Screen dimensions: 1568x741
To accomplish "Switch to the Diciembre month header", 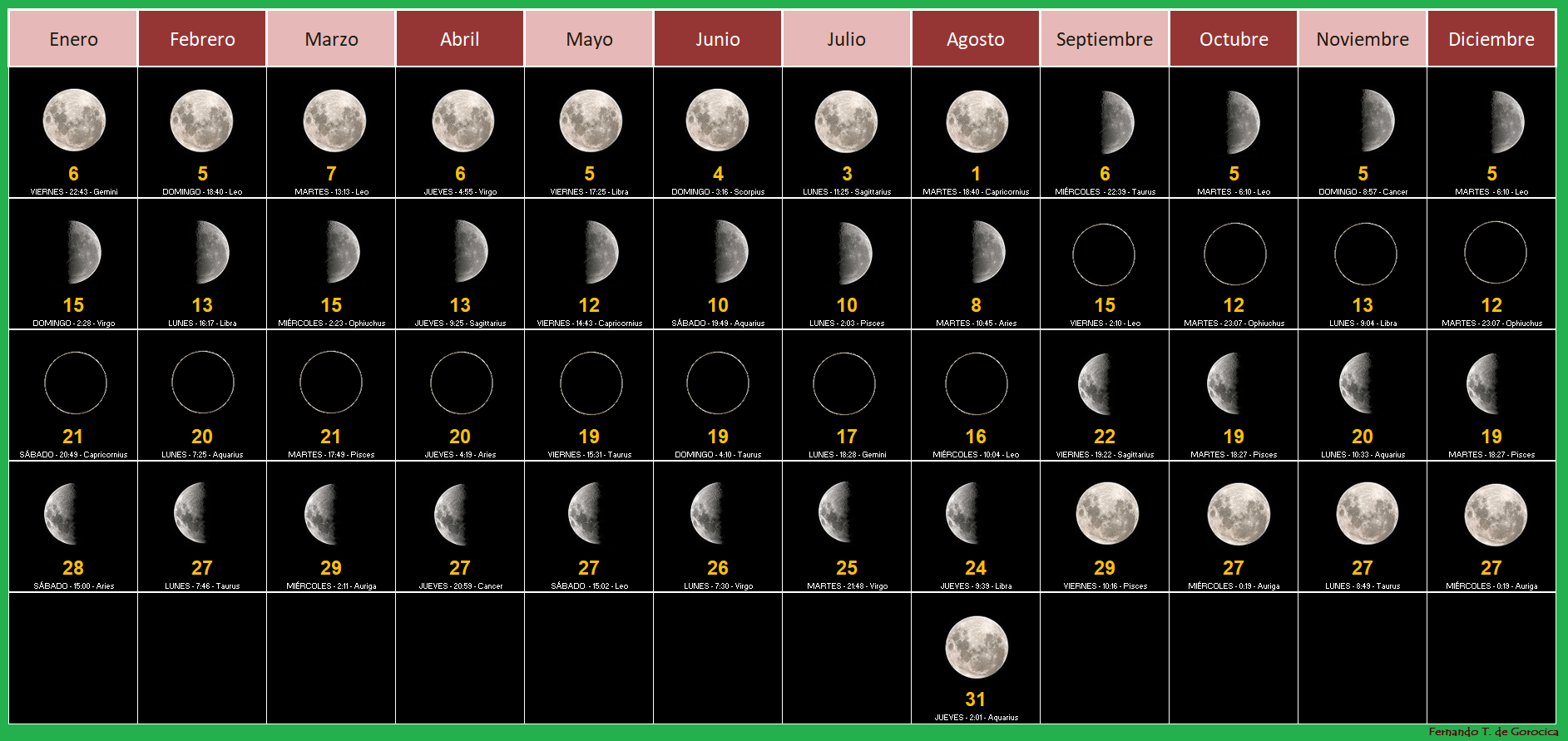I will click(1491, 38).
